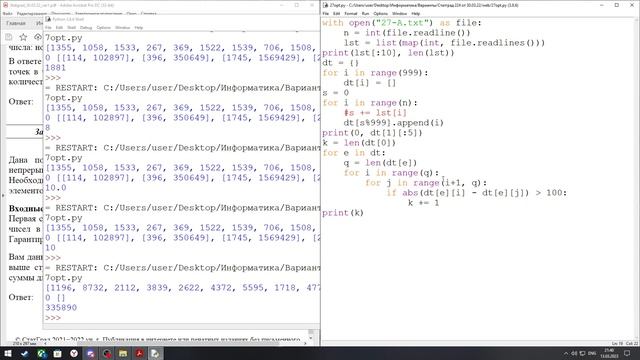Click the 27opt.py editor title bar icon

click(325, 5)
